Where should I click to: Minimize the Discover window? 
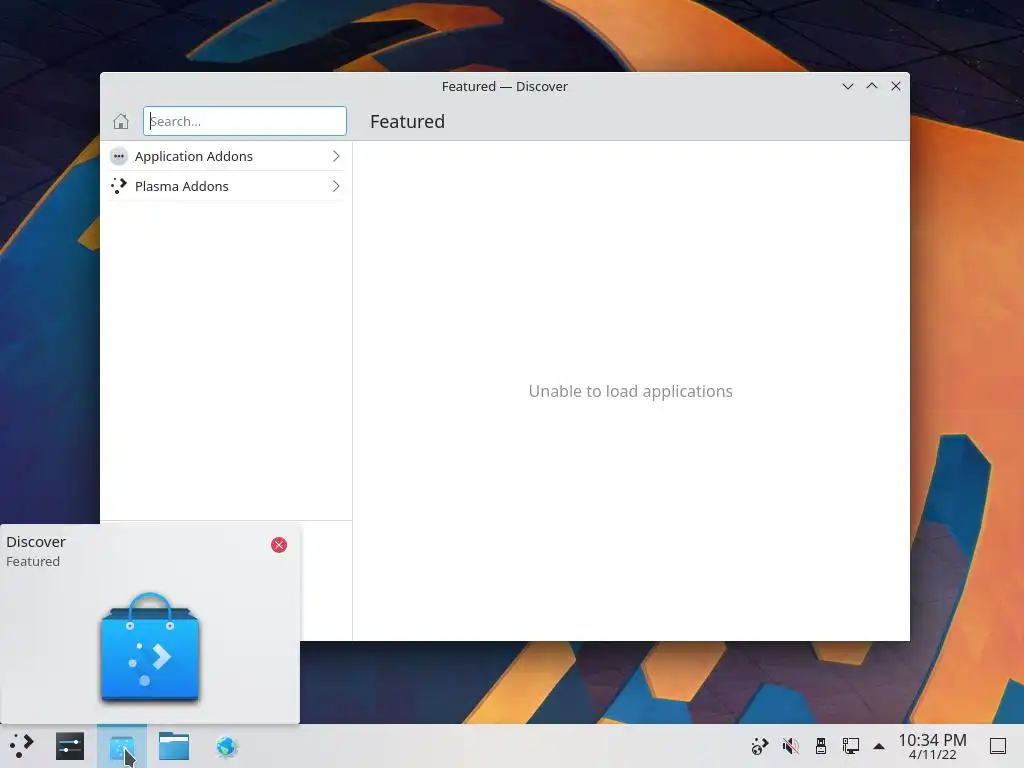coord(848,86)
